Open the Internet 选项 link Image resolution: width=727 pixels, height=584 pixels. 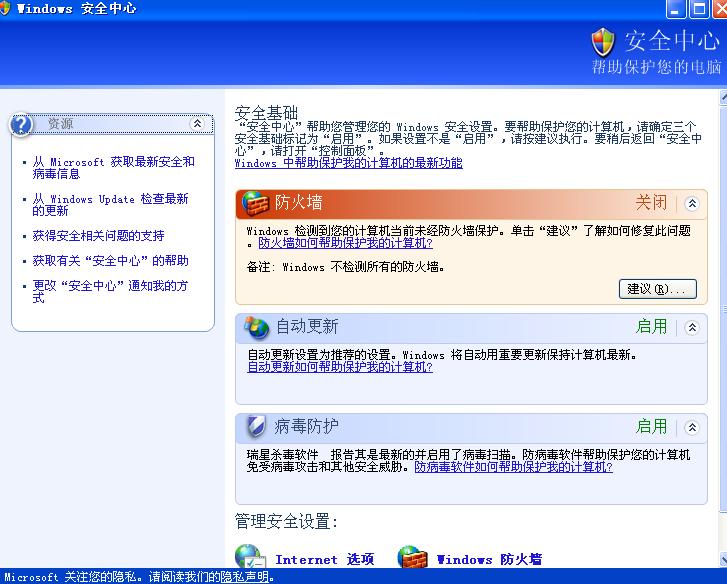pos(325,559)
